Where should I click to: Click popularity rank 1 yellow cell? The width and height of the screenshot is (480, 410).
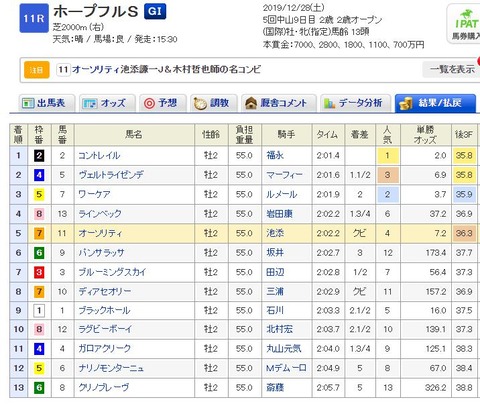[387, 155]
